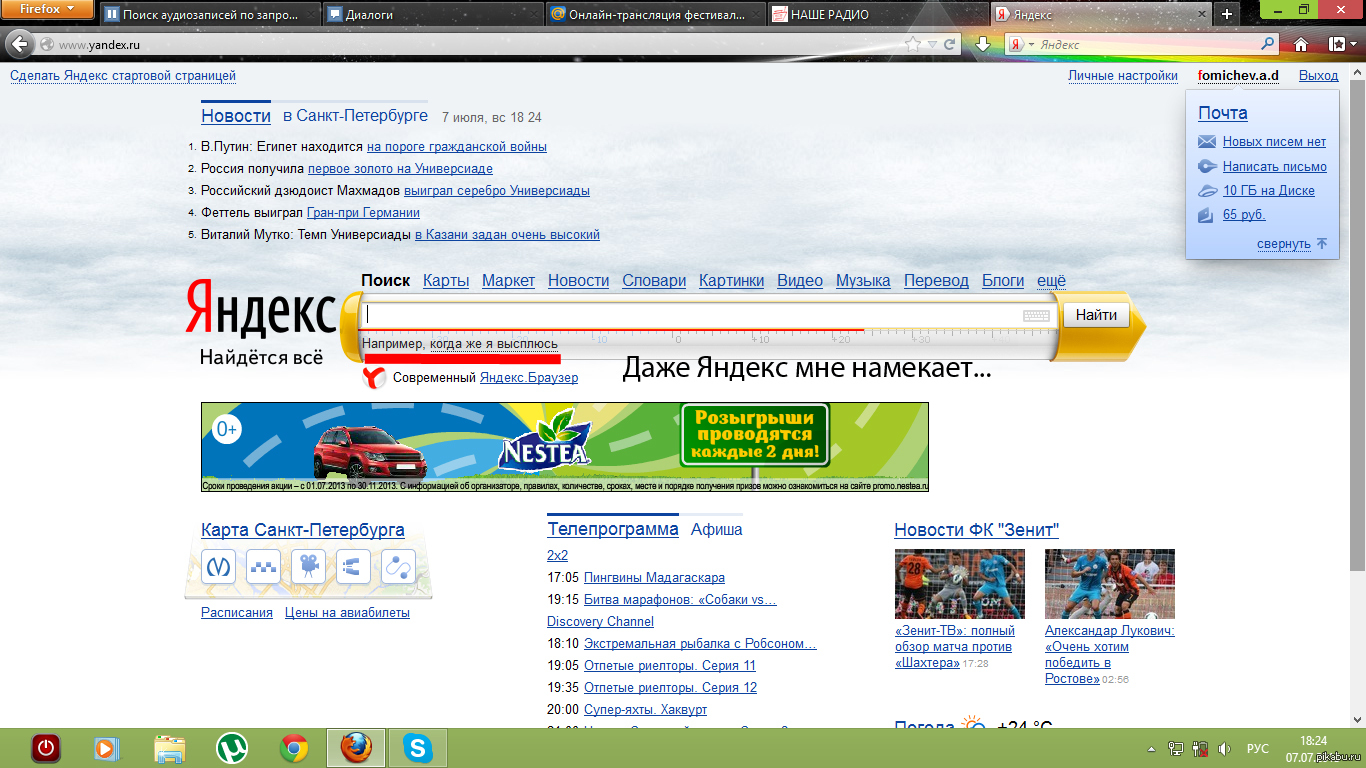Open the route planner icon
Image resolution: width=1366 pixels, height=768 pixels.
398,567
